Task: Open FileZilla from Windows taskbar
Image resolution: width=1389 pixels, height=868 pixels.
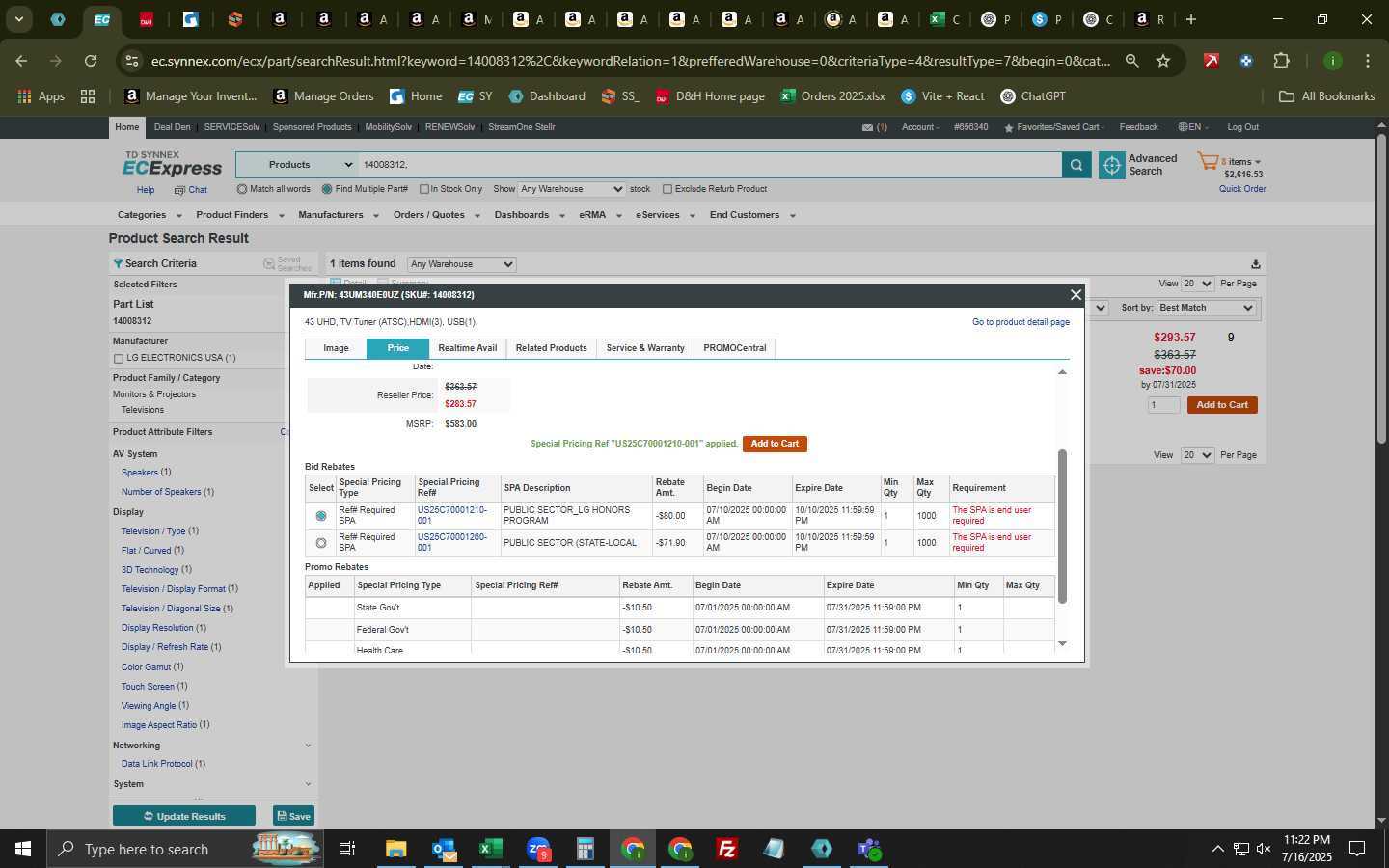Action: click(x=727, y=849)
